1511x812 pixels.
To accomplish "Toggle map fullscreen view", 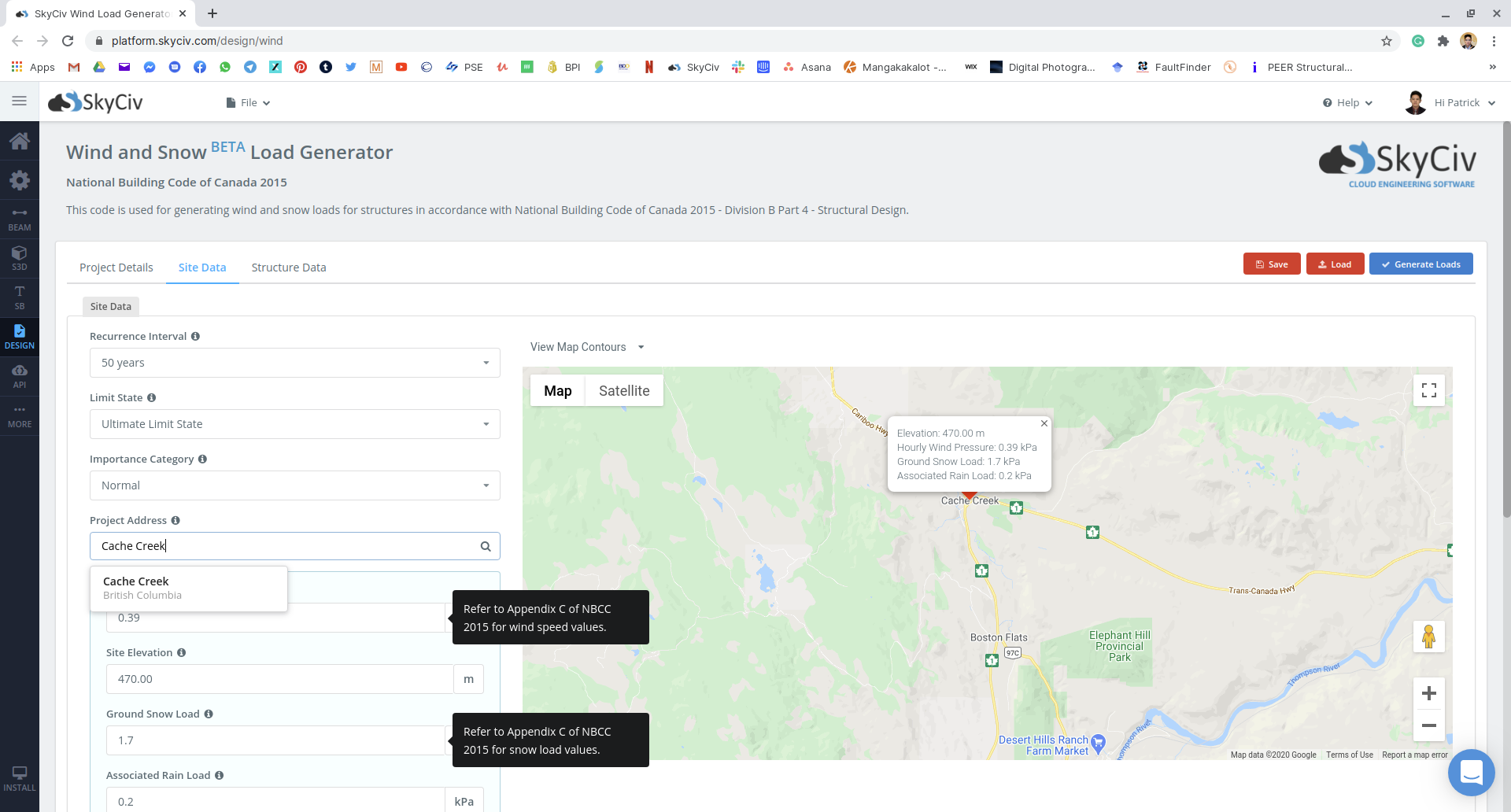I will click(1428, 390).
